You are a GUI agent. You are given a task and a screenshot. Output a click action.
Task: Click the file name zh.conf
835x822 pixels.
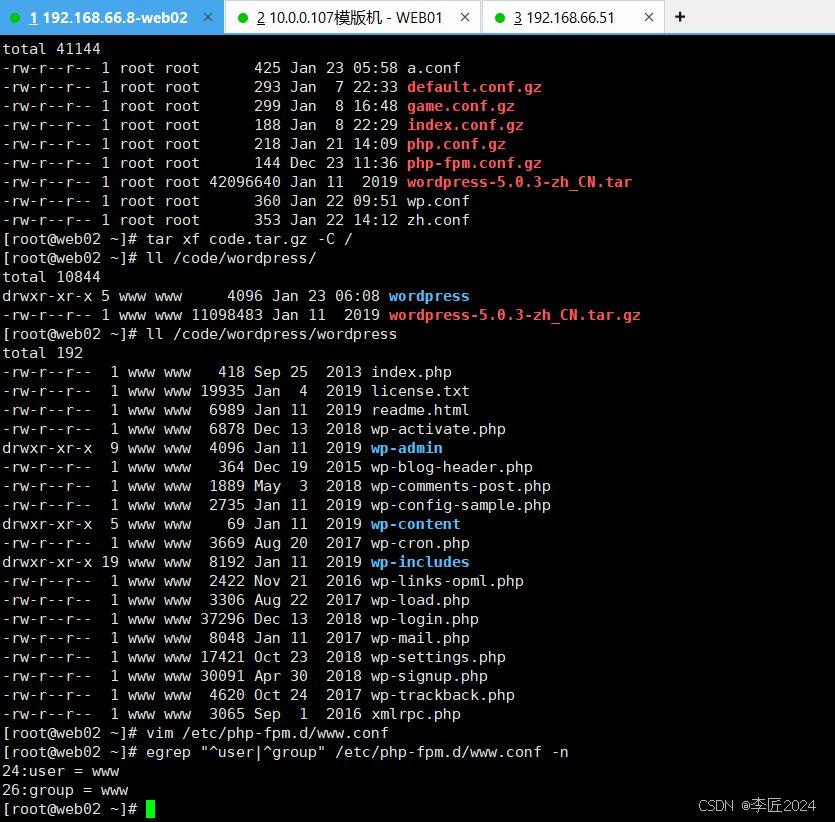438,220
